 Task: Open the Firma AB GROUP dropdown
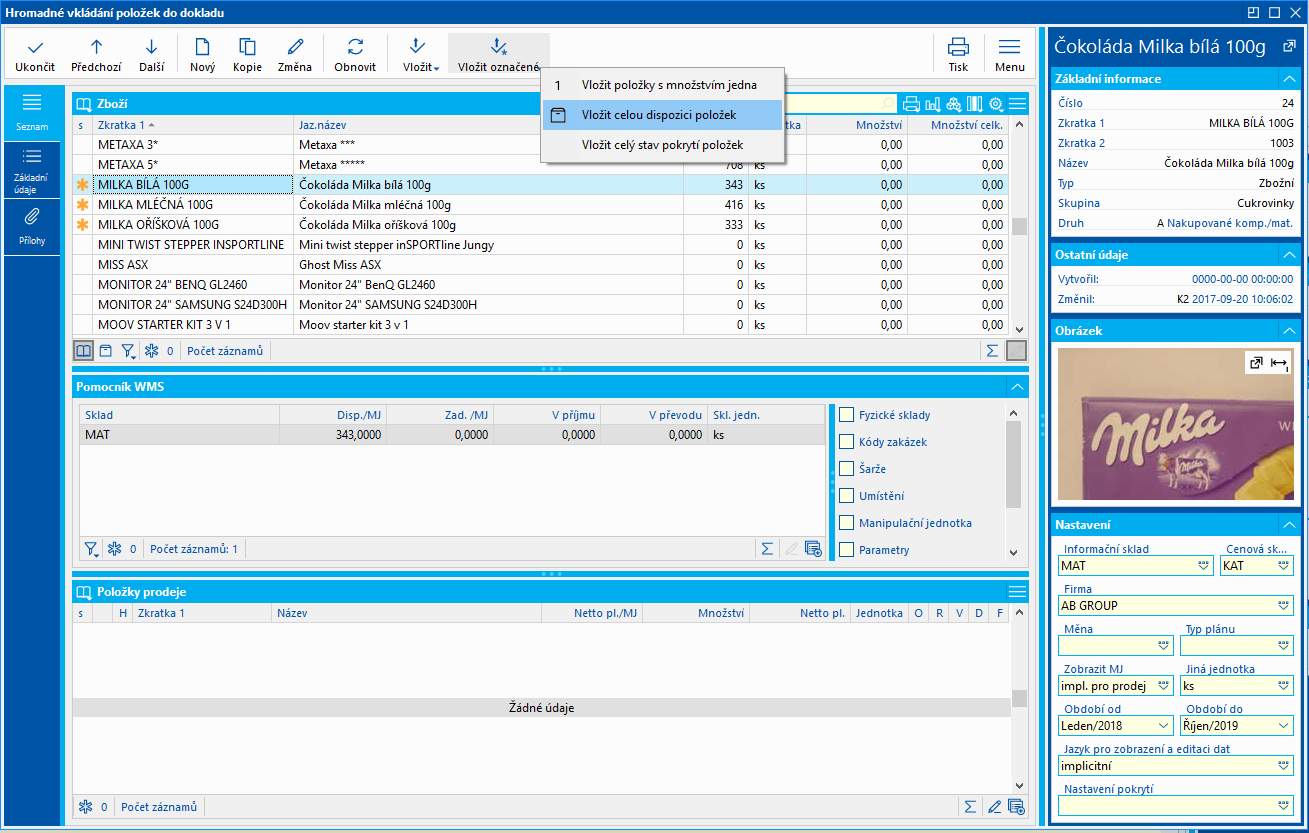coord(1284,606)
